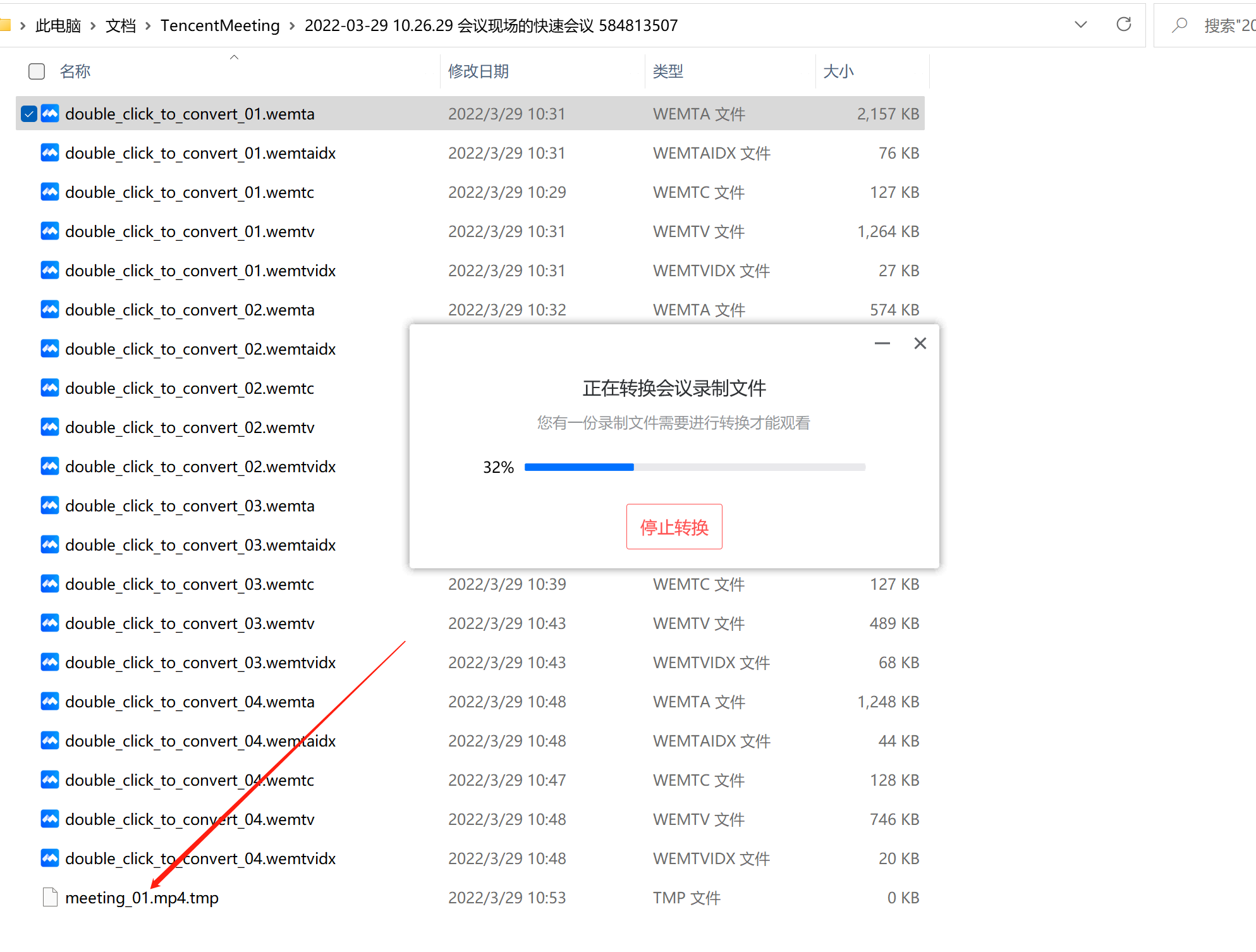
Task: Click the 停止转换 button
Action: (674, 527)
